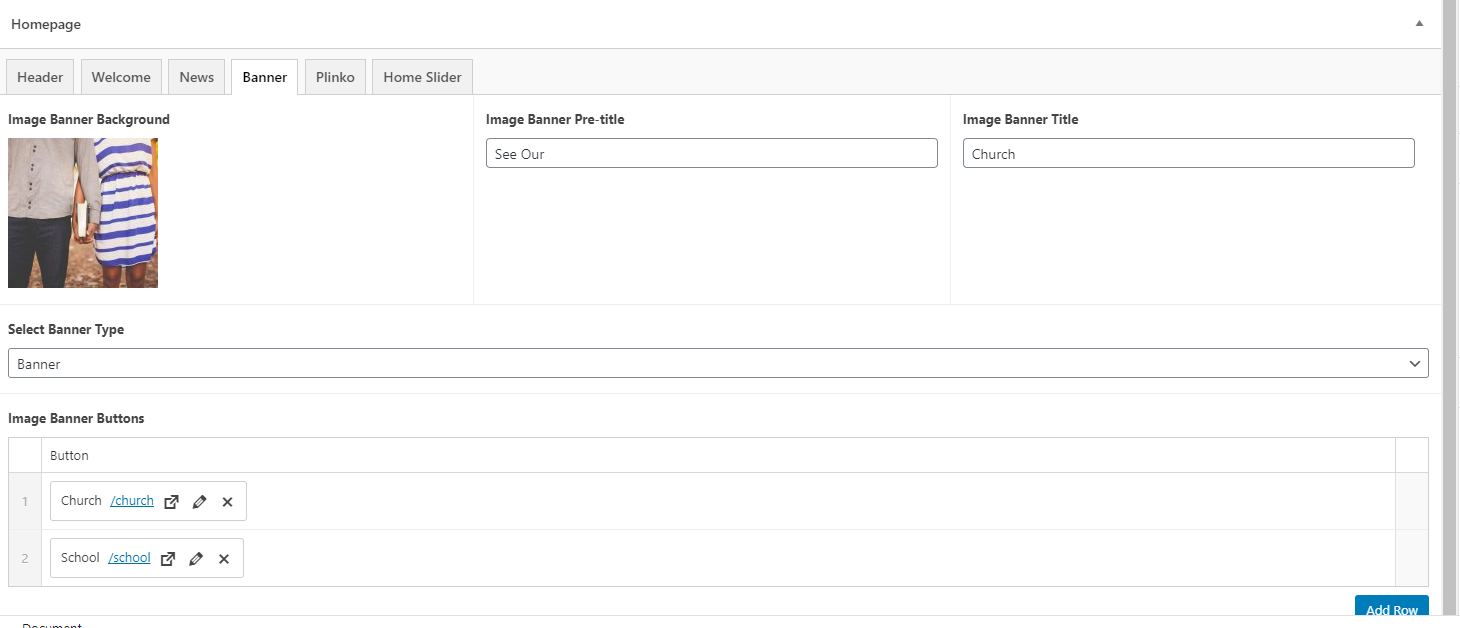
Task: Click the Add Row button
Action: point(1391,609)
